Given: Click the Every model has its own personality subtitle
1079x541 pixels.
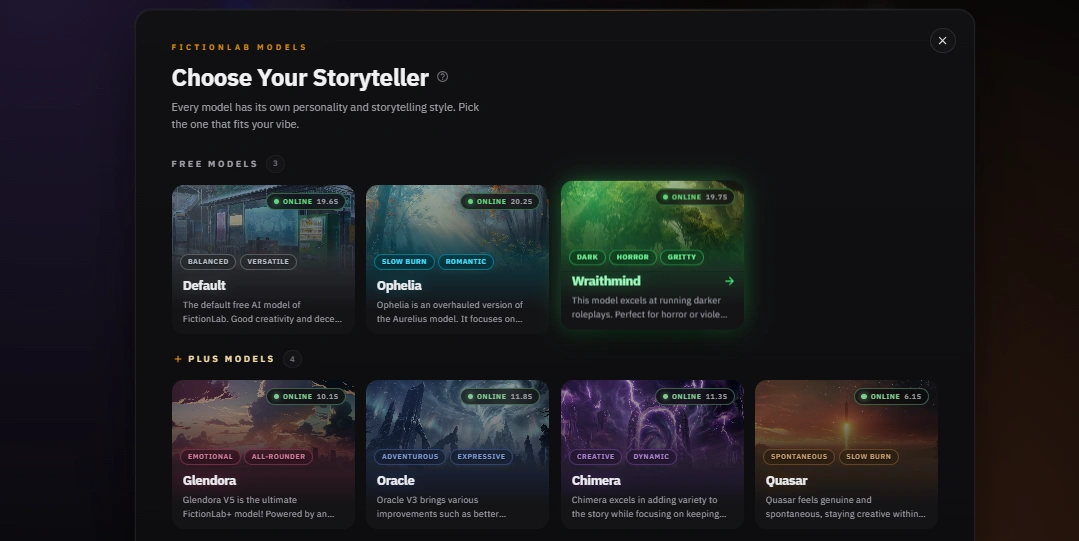Looking at the screenshot, I should 325,116.
